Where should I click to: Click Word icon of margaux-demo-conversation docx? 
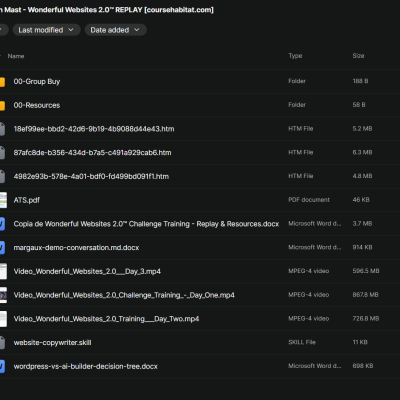(2, 247)
